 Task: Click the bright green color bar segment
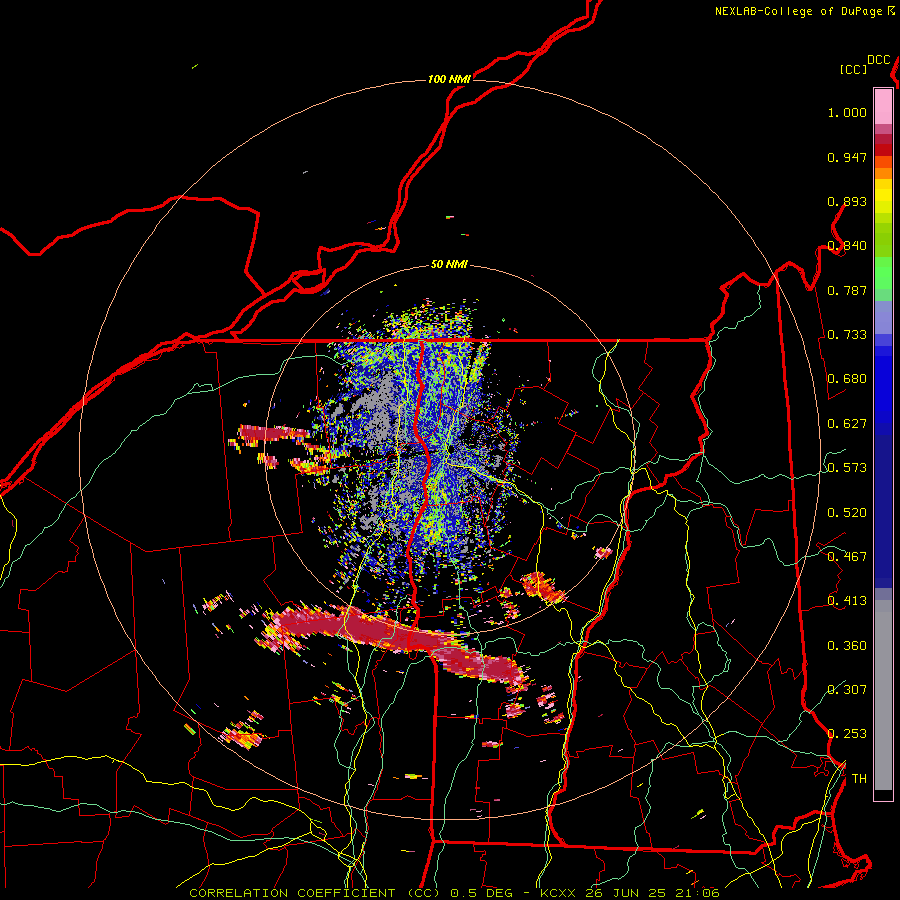tap(883, 273)
